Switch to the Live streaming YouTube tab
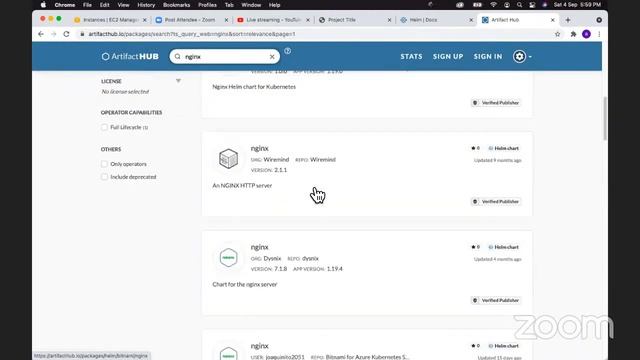This screenshot has height=360, width=640. click(273, 20)
